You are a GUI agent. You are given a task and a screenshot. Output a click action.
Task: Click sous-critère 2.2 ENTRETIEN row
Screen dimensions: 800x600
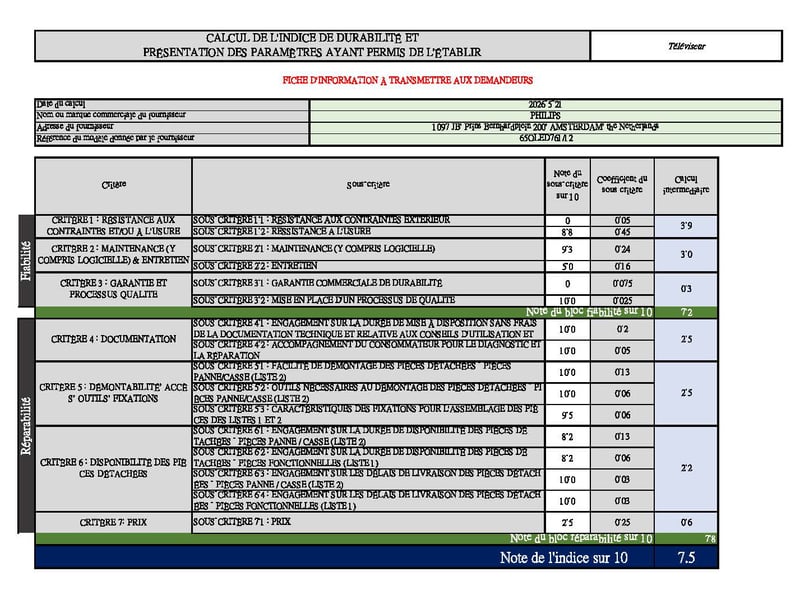pyautogui.click(x=368, y=266)
